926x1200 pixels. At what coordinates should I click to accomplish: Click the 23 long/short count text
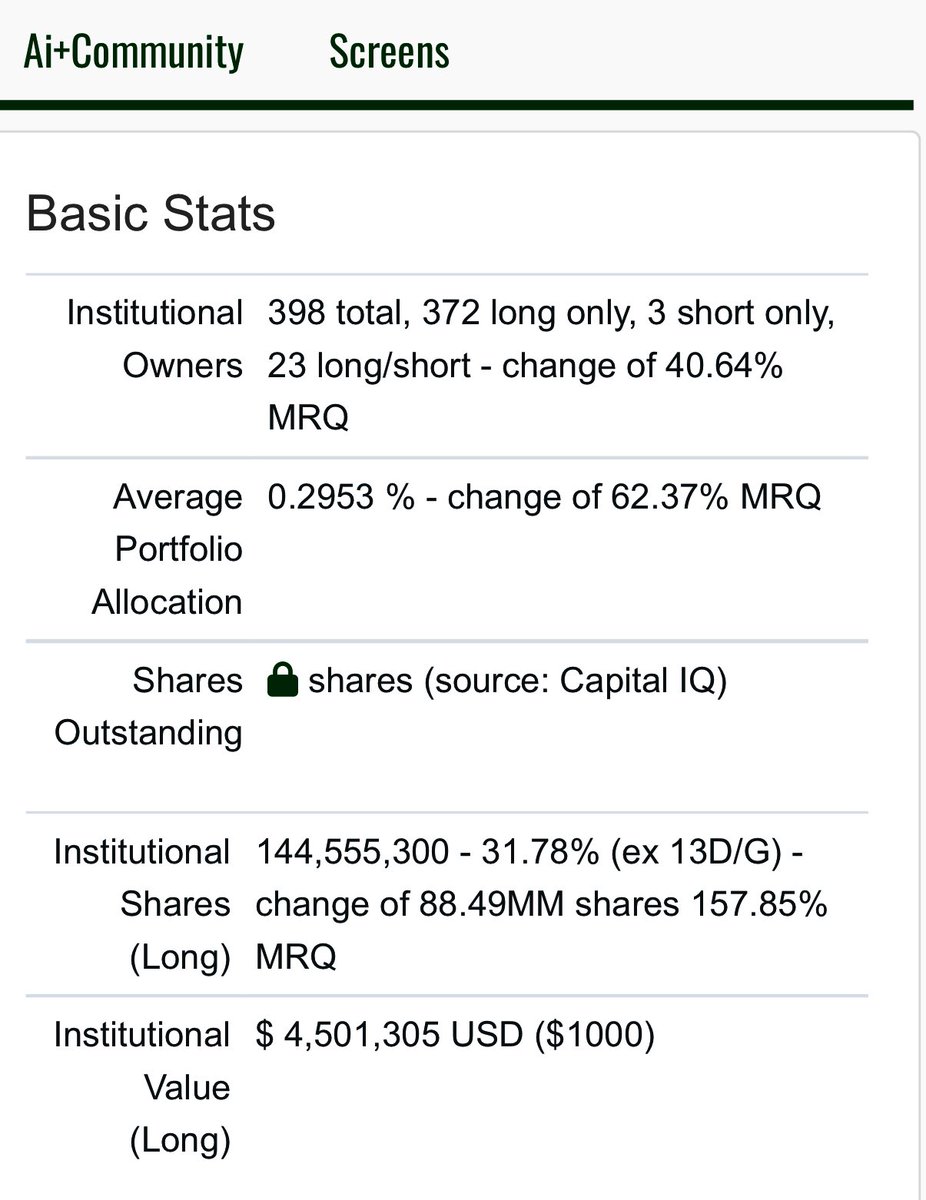369,366
